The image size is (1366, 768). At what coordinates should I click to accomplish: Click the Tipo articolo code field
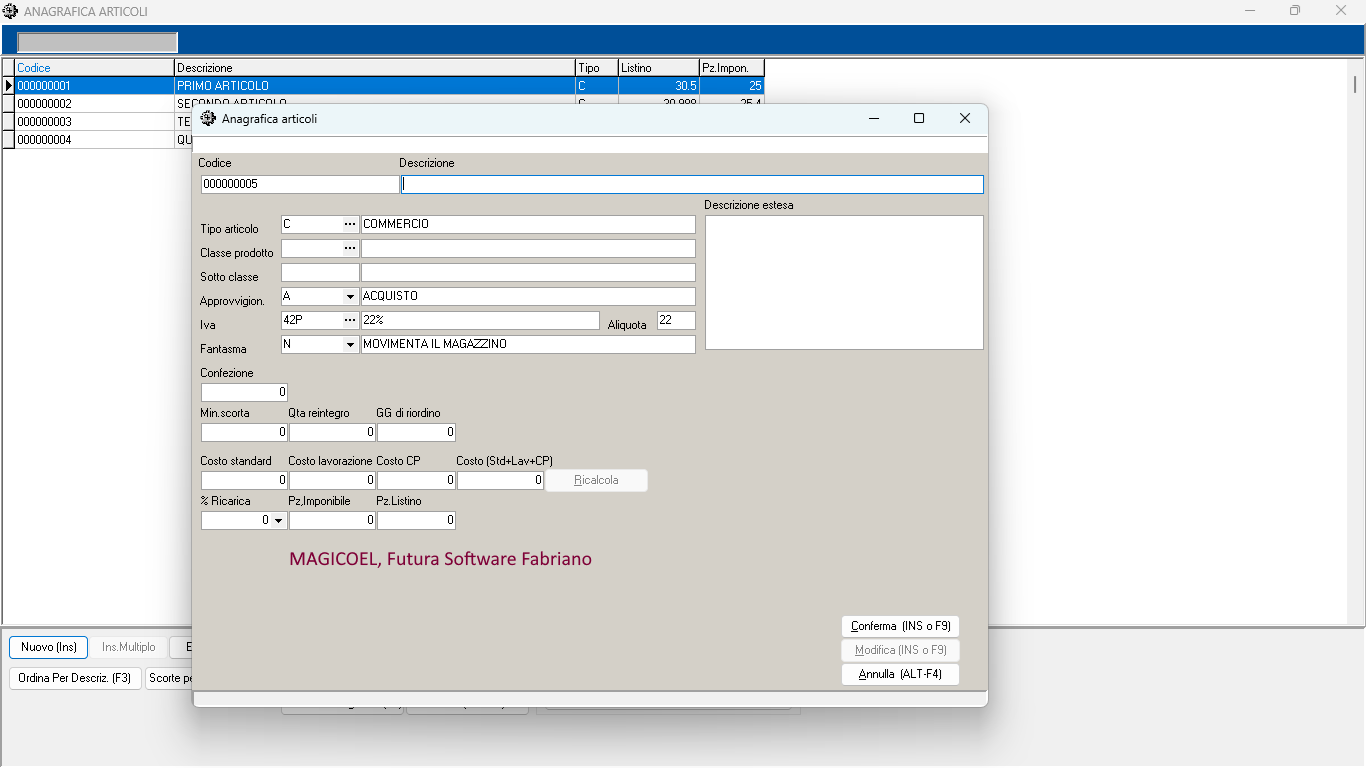pyautogui.click(x=311, y=224)
